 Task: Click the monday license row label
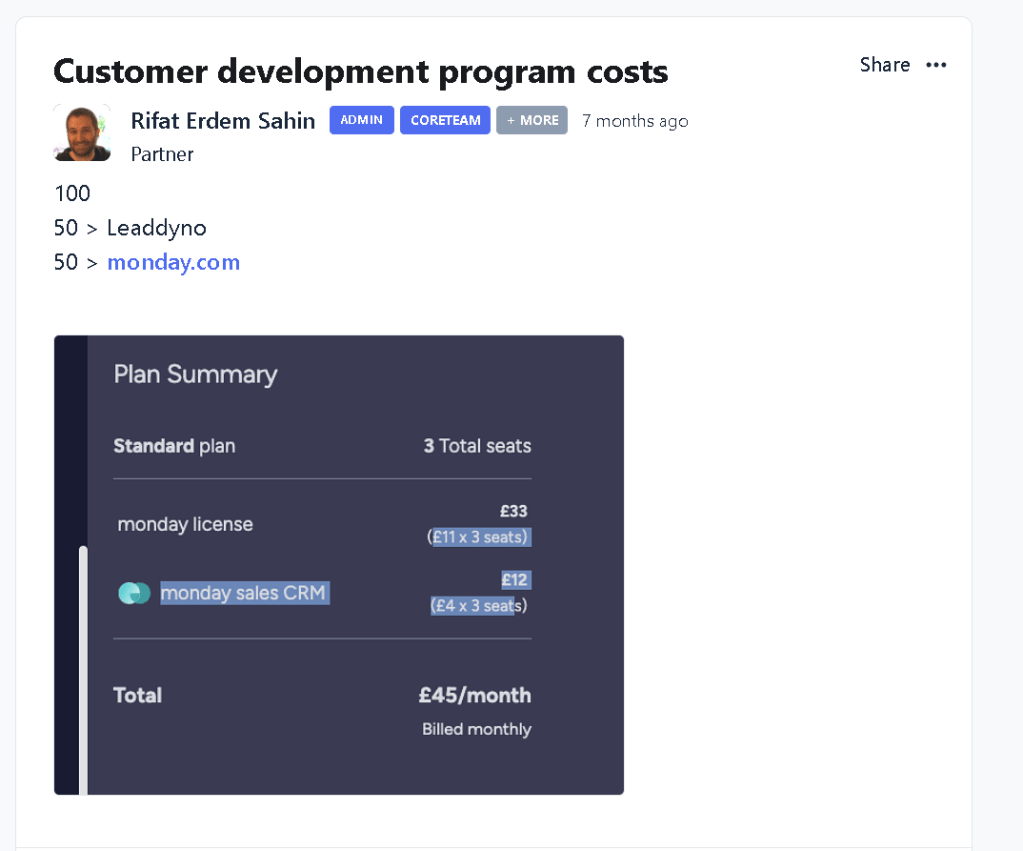(185, 524)
